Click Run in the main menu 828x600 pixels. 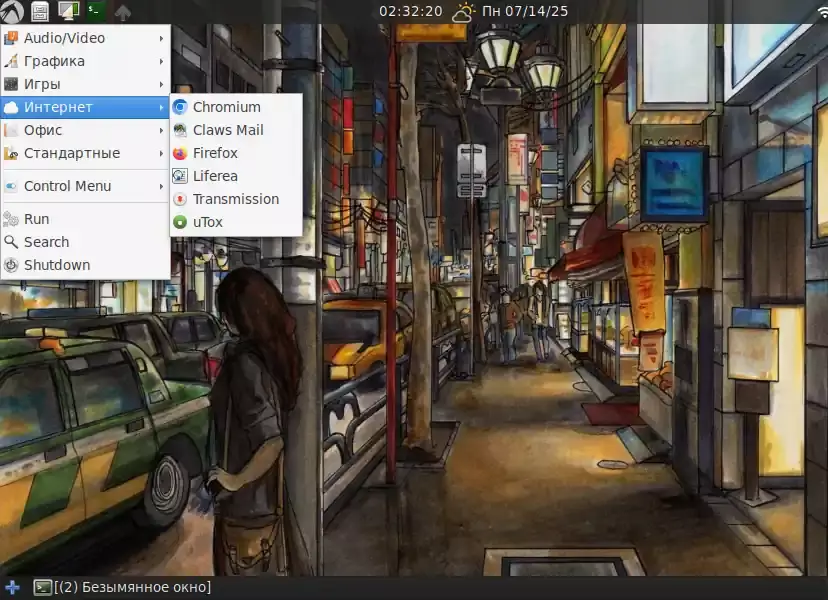click(85, 219)
